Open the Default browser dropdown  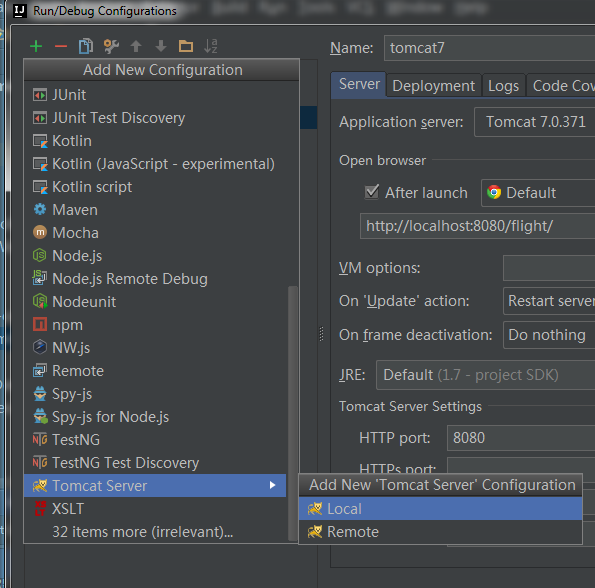tap(538, 193)
